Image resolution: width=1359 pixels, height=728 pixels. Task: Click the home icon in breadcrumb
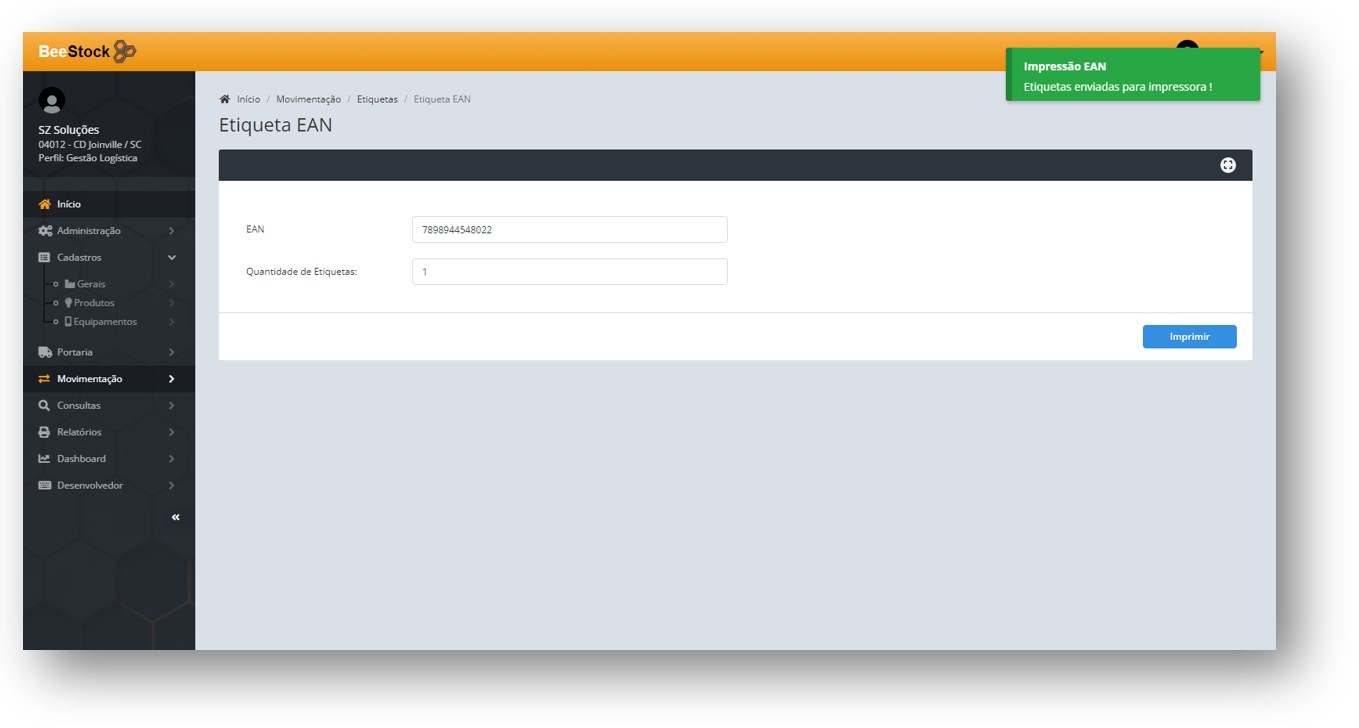coord(225,99)
